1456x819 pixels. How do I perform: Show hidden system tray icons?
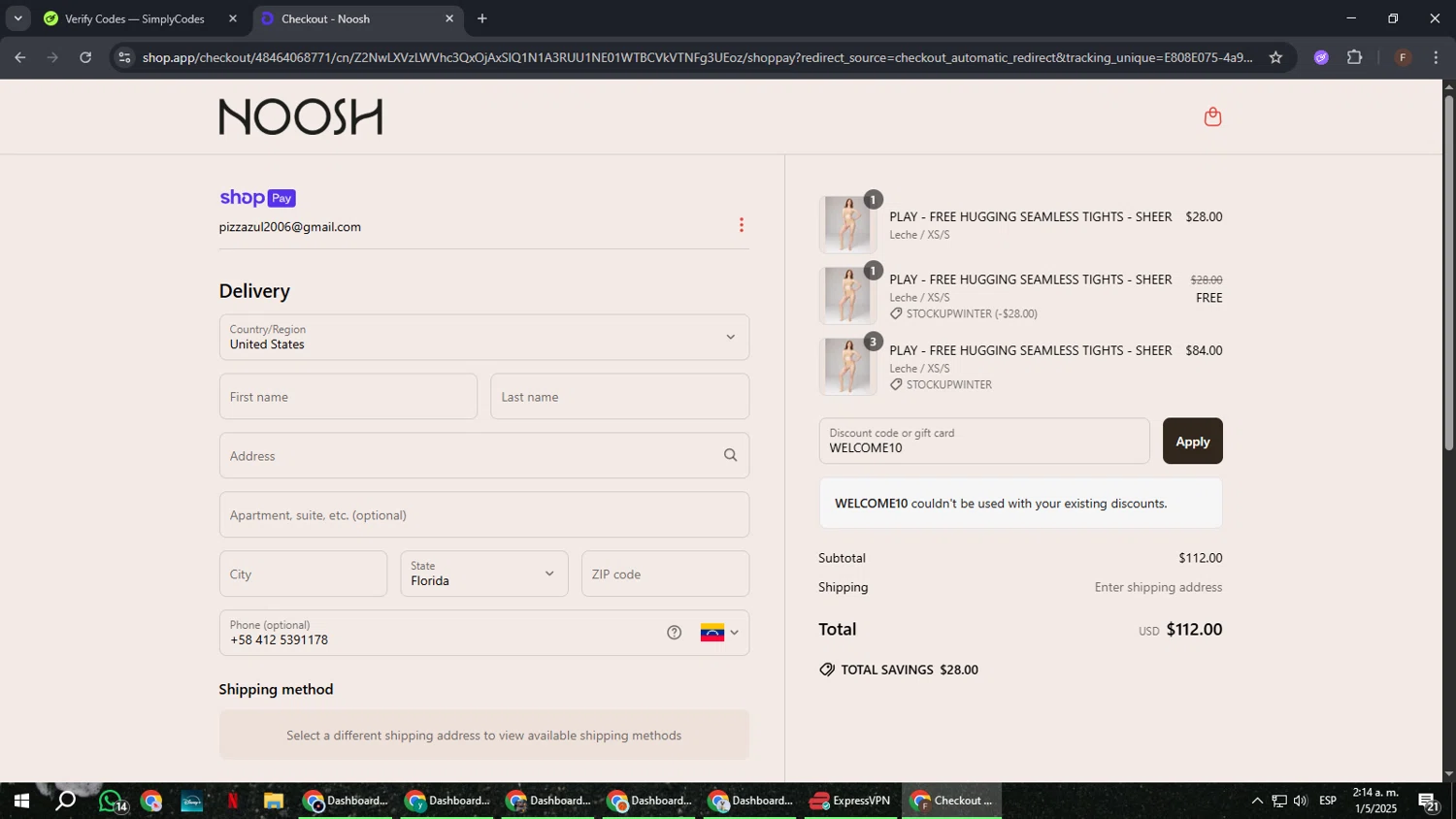click(x=1257, y=802)
